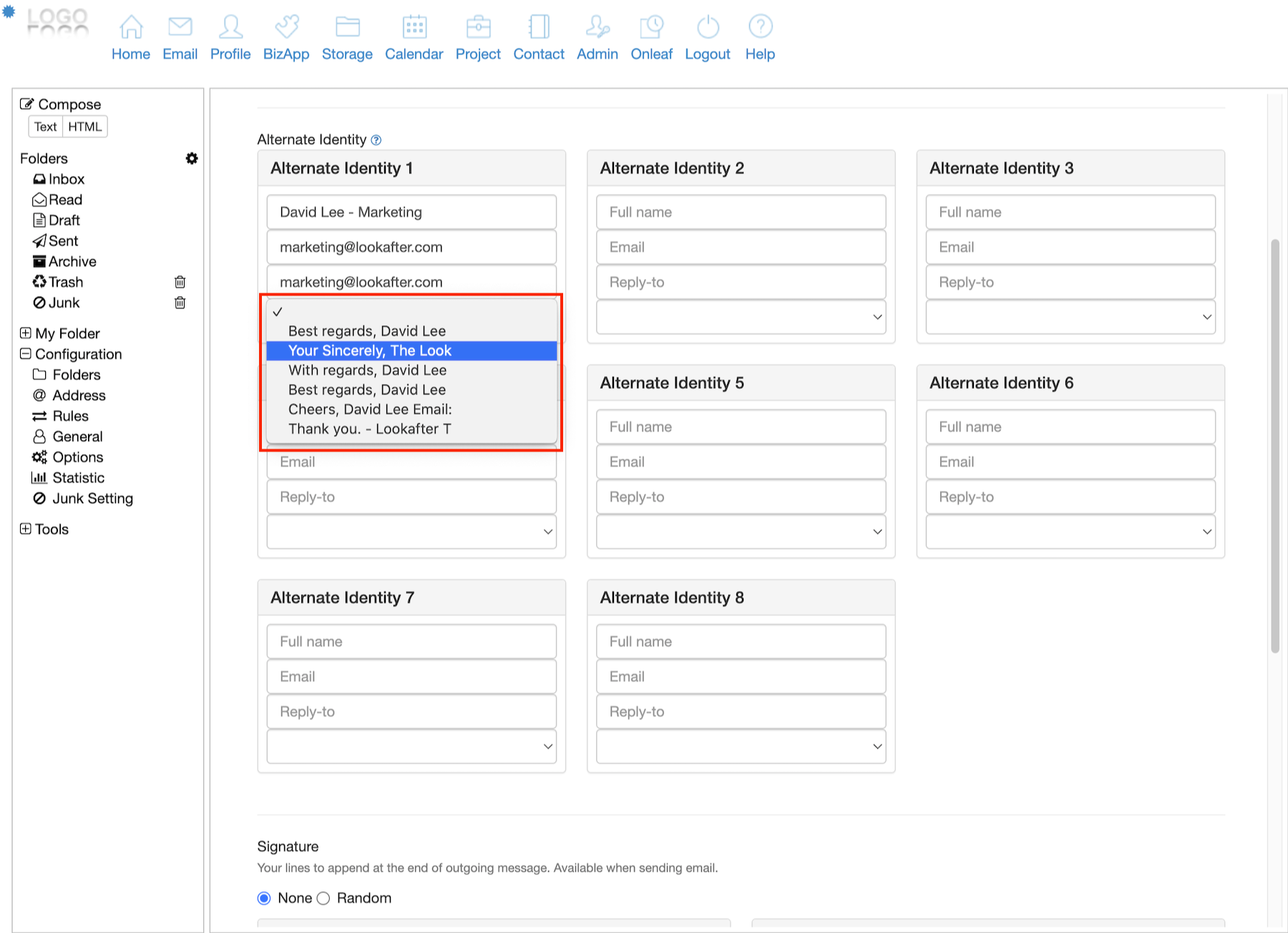Select the Random signature radio button
1288x933 pixels.
323,898
